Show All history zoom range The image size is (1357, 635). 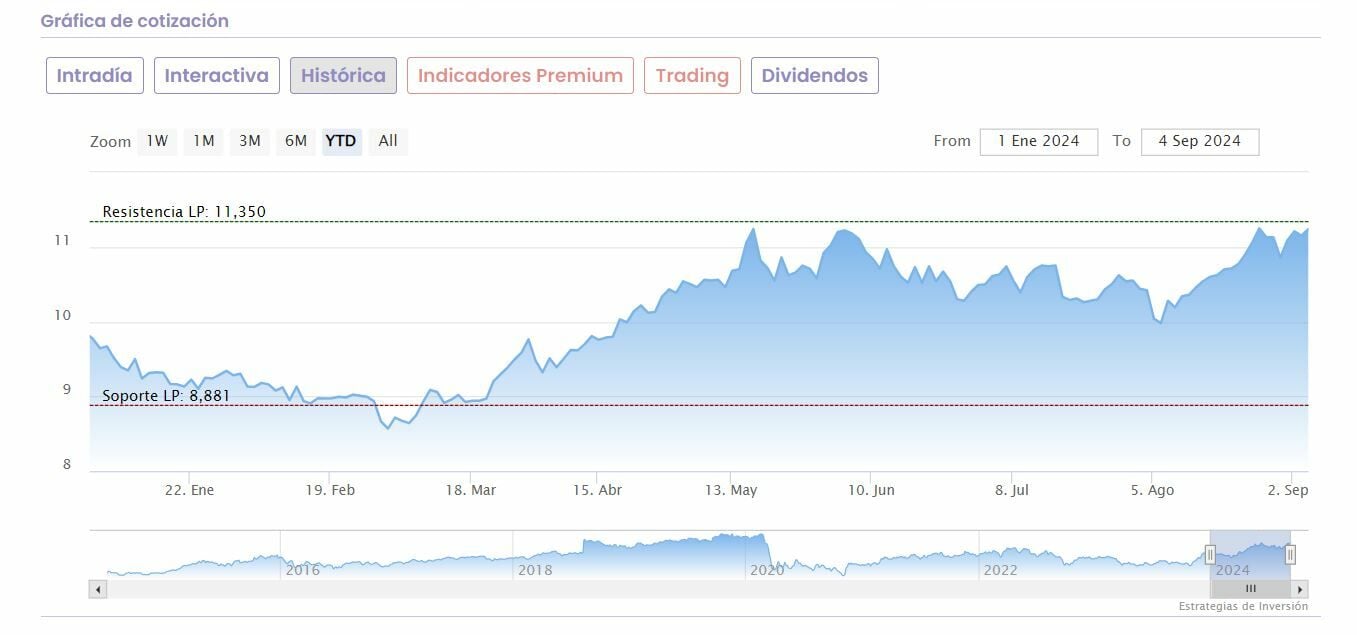pos(388,141)
